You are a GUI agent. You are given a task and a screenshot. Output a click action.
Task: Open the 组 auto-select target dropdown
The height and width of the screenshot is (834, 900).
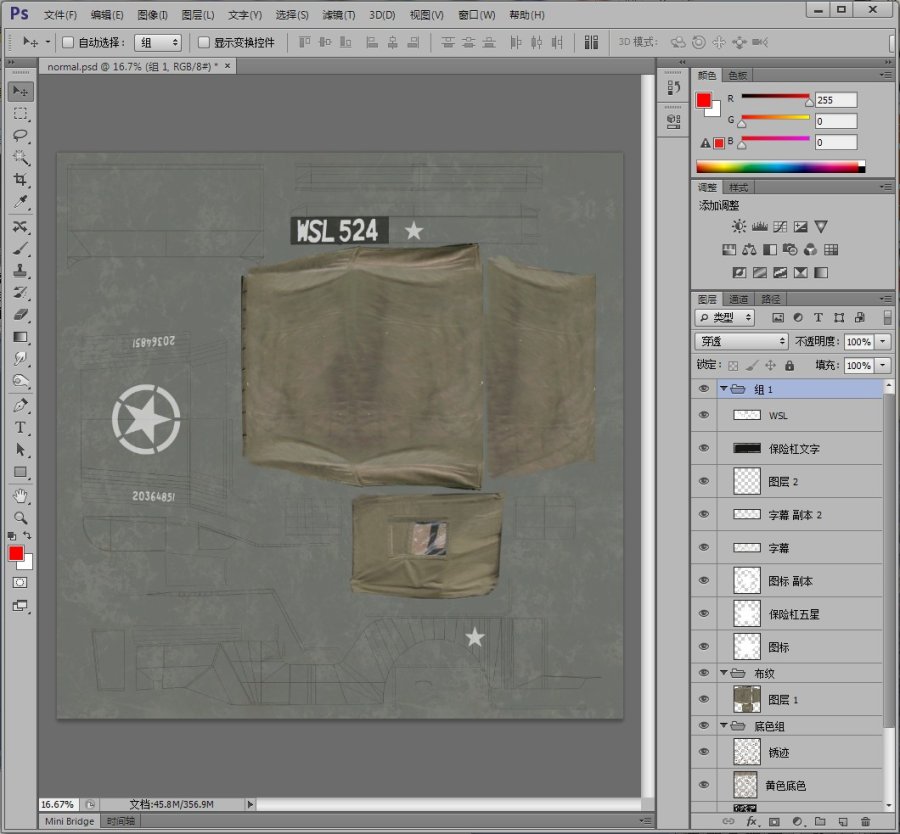pos(160,43)
